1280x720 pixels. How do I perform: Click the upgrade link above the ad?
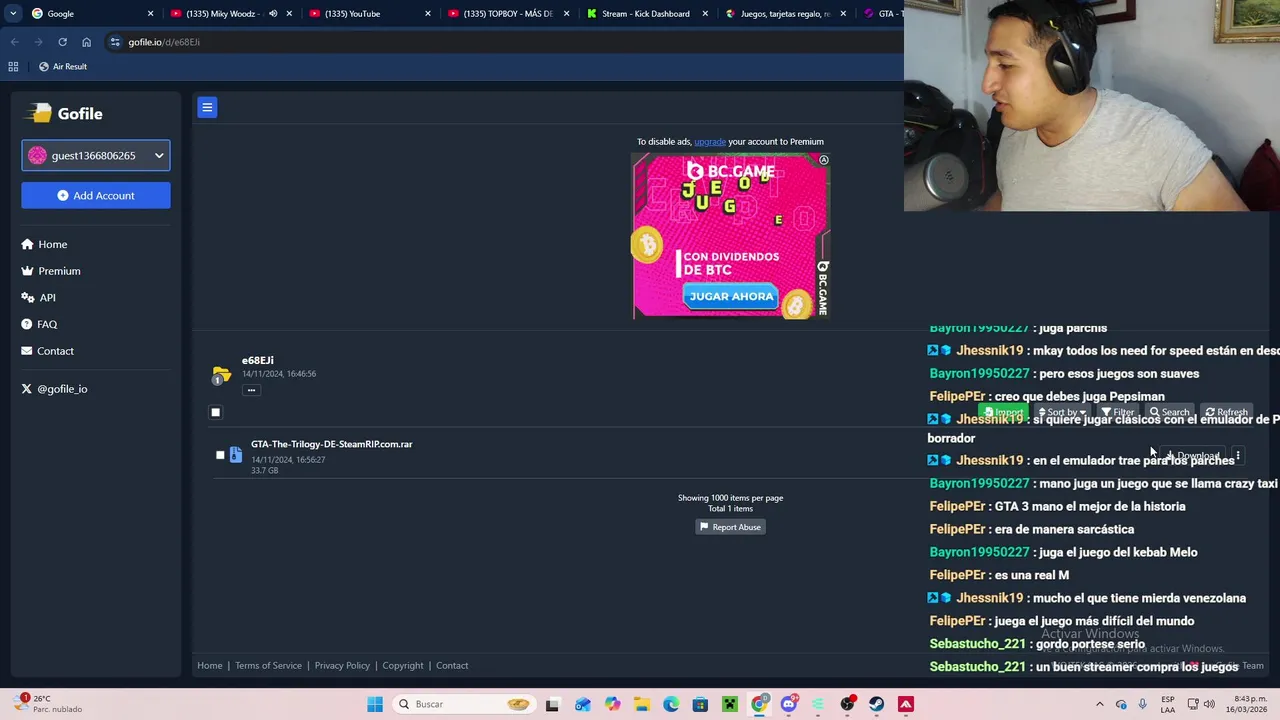pyautogui.click(x=710, y=141)
